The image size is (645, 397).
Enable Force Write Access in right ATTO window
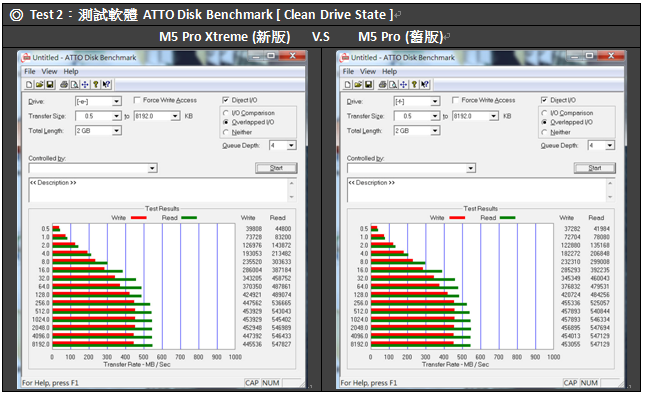point(456,100)
